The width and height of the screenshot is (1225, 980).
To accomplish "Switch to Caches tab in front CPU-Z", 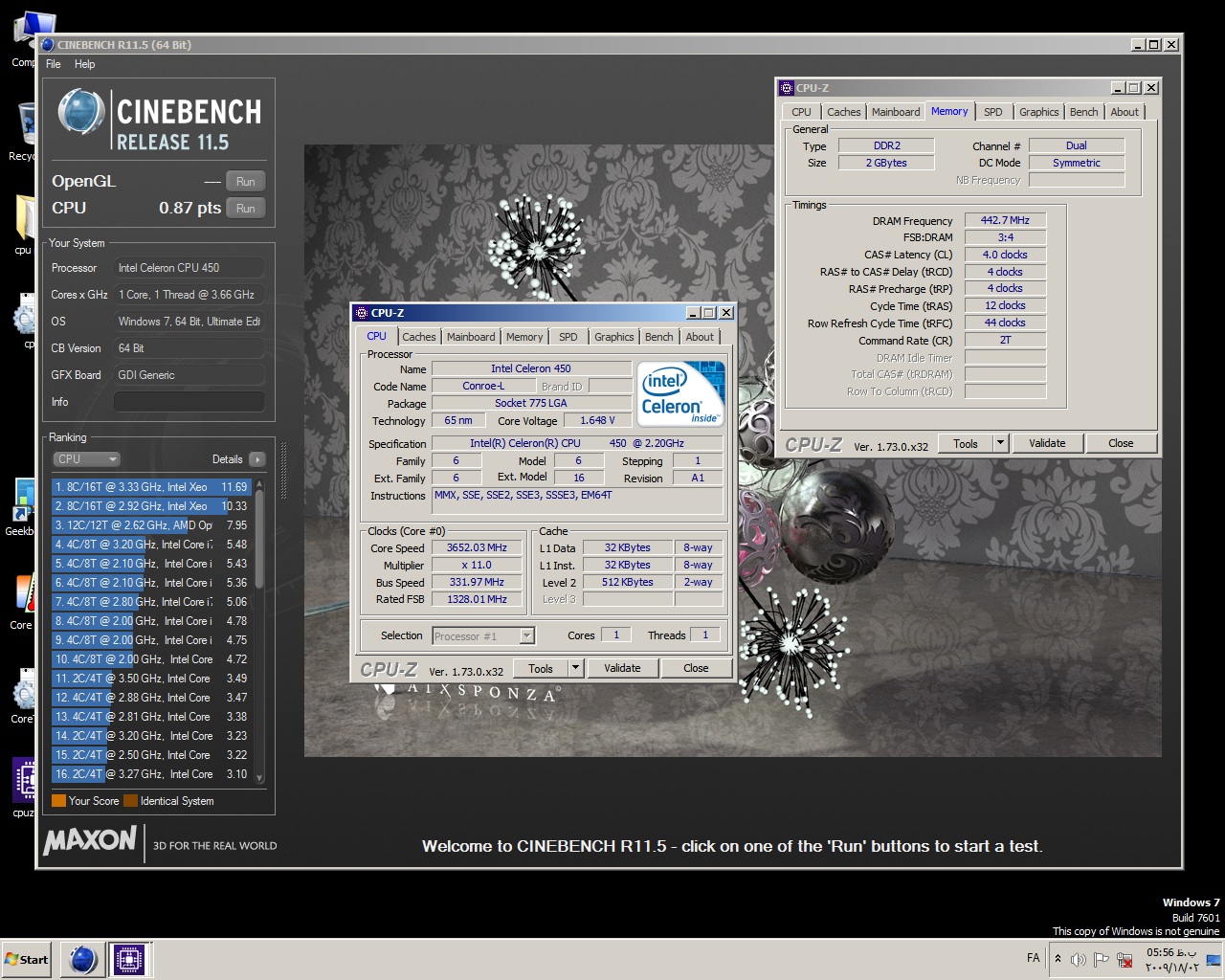I will coord(419,337).
